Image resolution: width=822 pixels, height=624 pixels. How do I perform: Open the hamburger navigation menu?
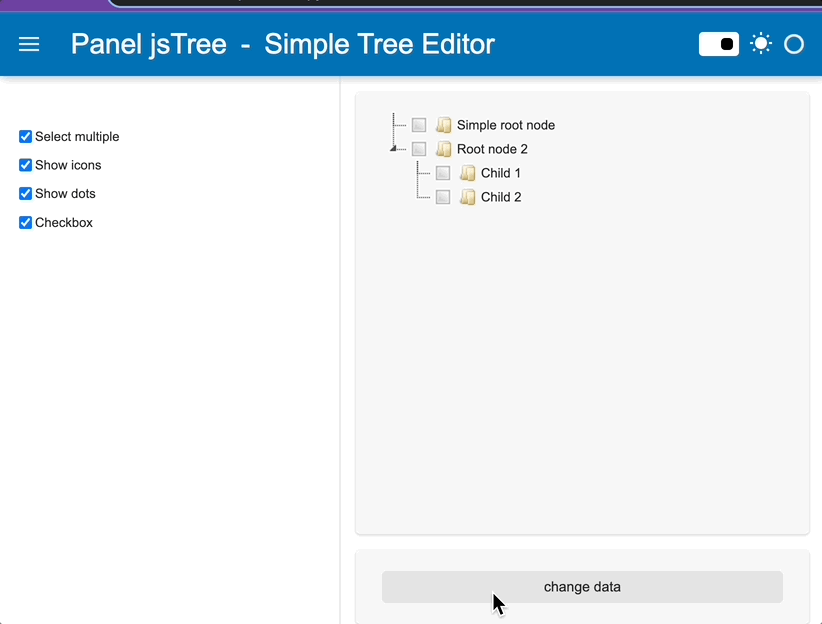28,44
